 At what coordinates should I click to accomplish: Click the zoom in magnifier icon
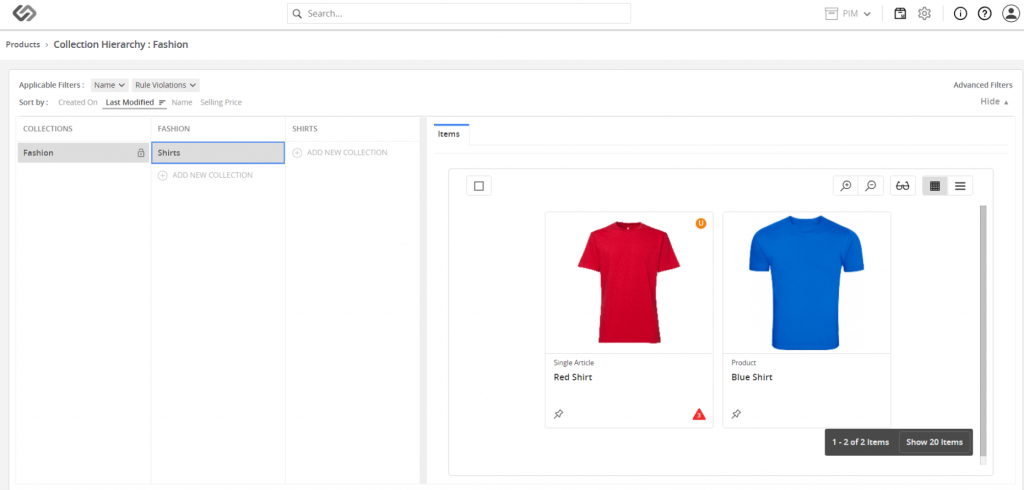(846, 186)
